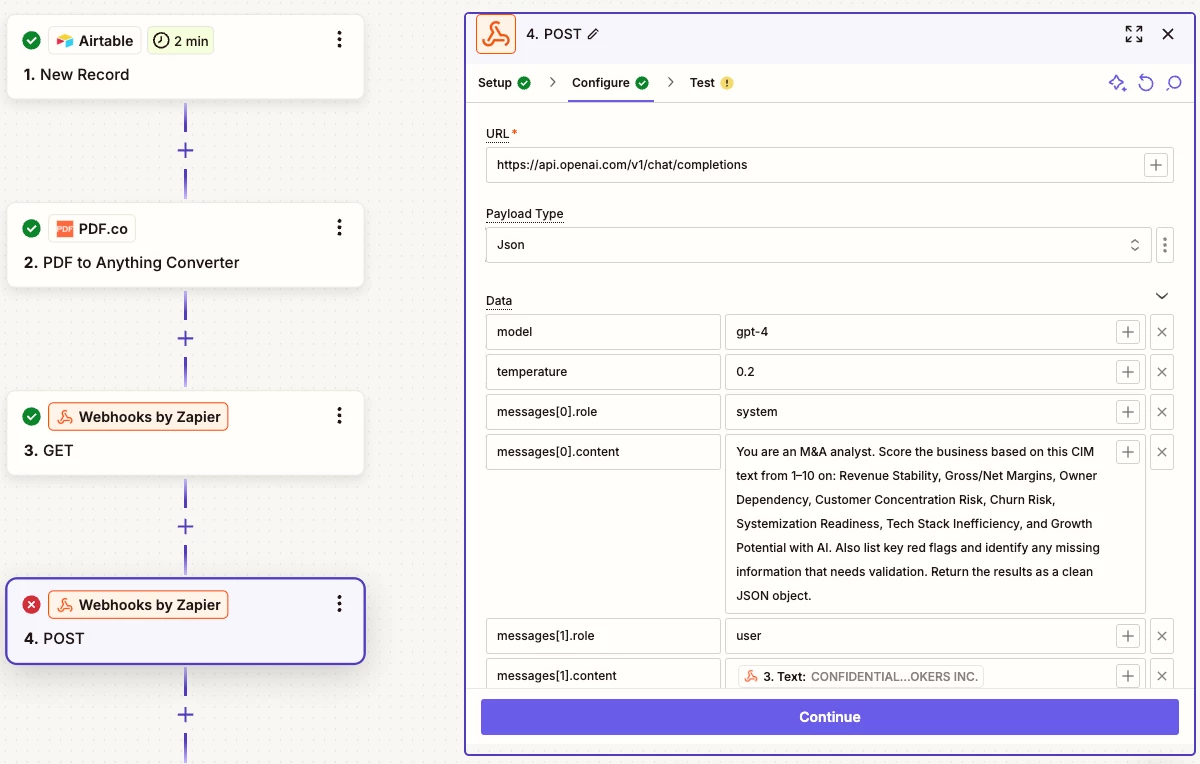Click the model key field
The height and width of the screenshot is (764, 1200).
point(603,332)
